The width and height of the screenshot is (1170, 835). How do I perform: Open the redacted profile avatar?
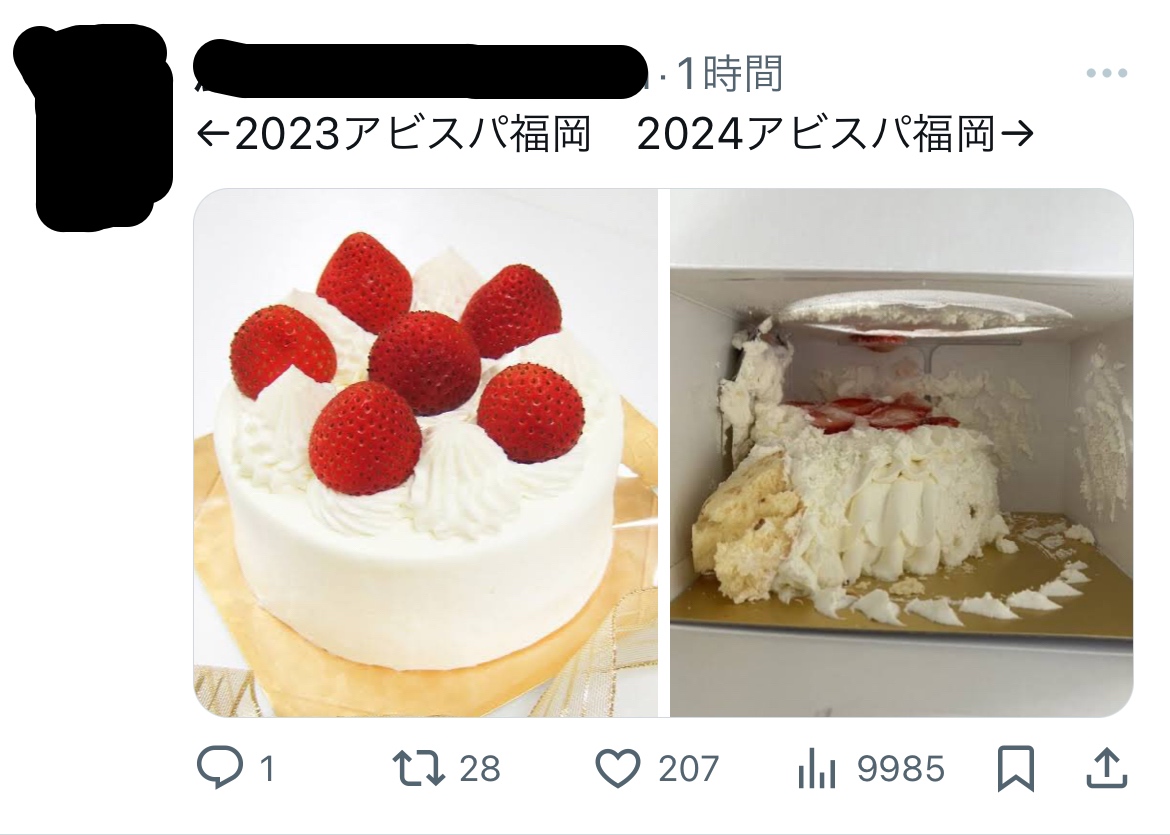(93, 127)
